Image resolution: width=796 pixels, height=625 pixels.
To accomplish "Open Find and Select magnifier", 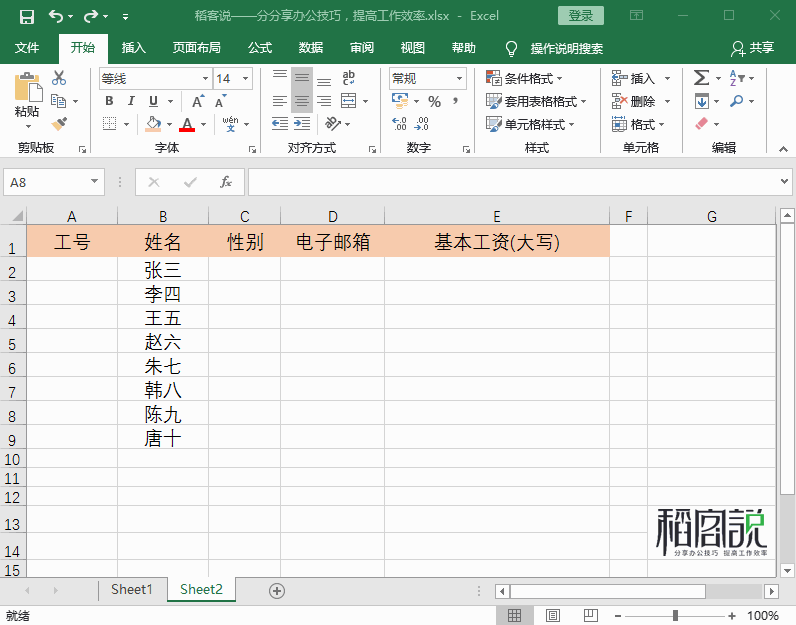I will [x=737, y=101].
